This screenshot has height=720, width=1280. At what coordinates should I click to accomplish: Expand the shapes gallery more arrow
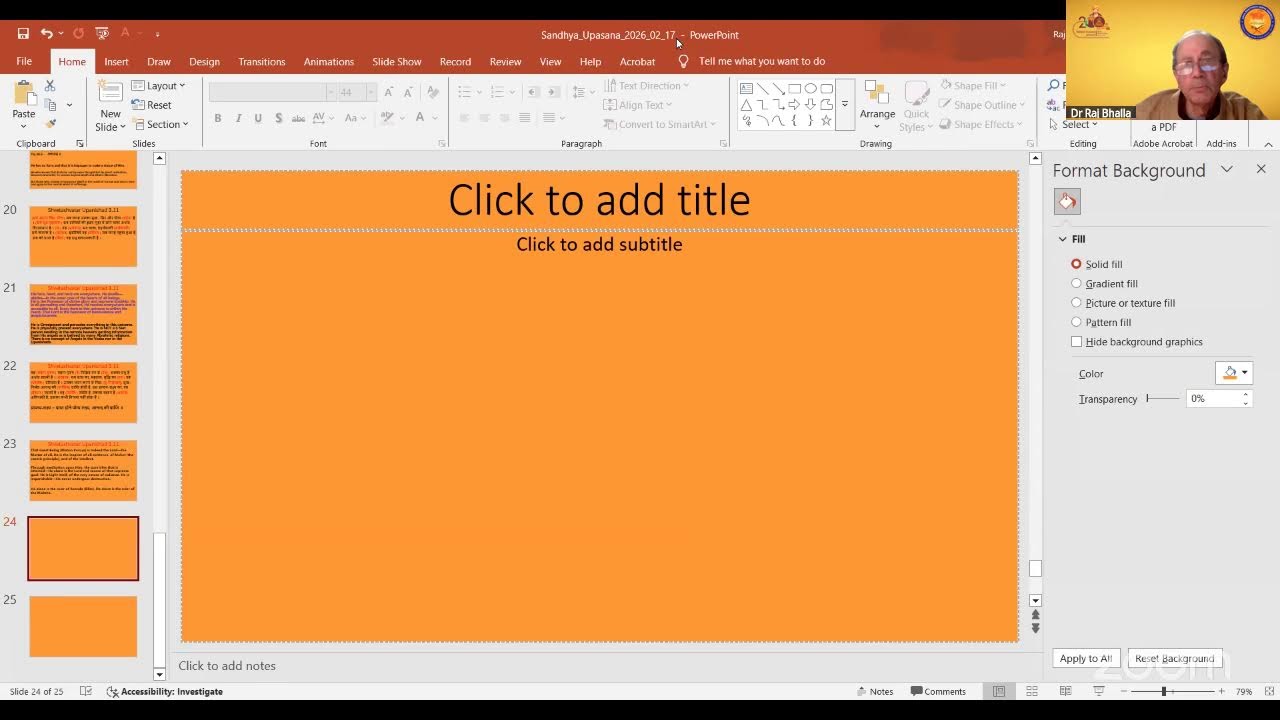[844, 104]
